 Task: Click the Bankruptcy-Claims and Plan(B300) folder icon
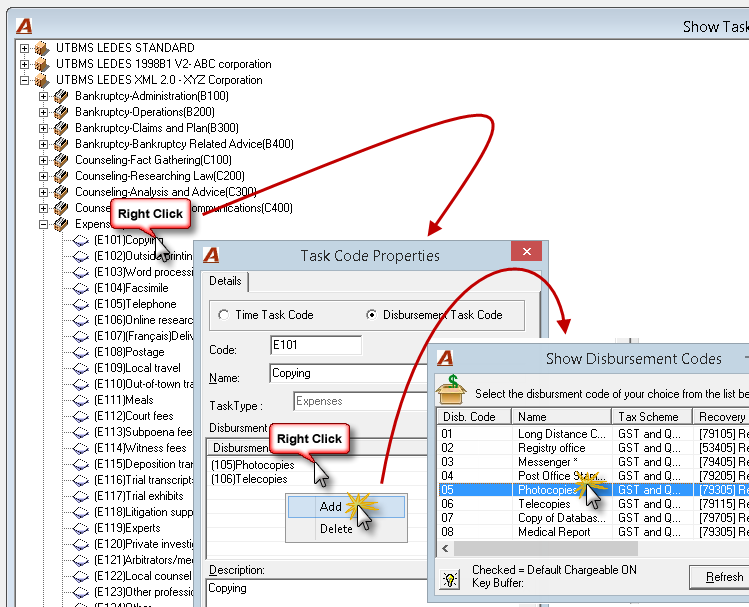coord(61,128)
